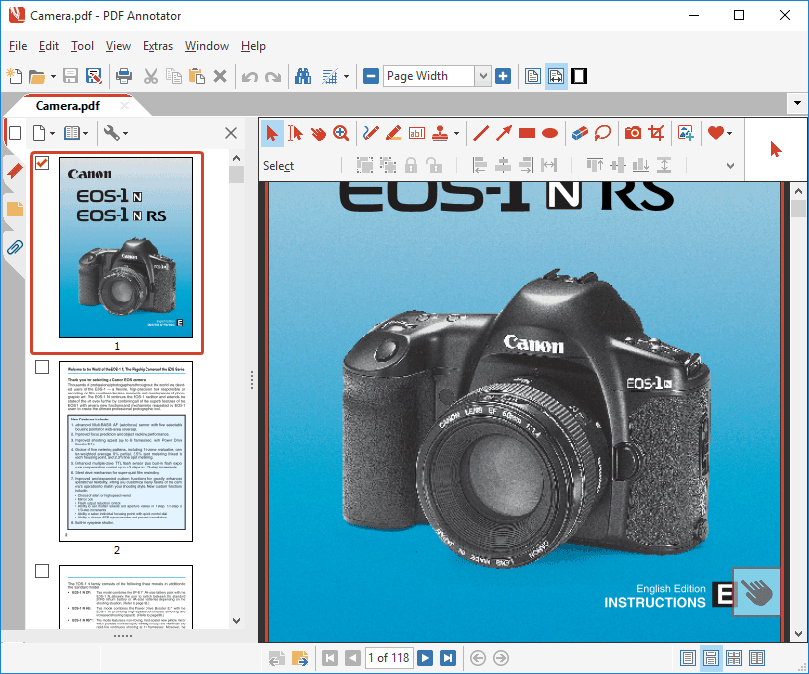Go to the first page
Viewport: 809px width, 674px height.
point(330,658)
